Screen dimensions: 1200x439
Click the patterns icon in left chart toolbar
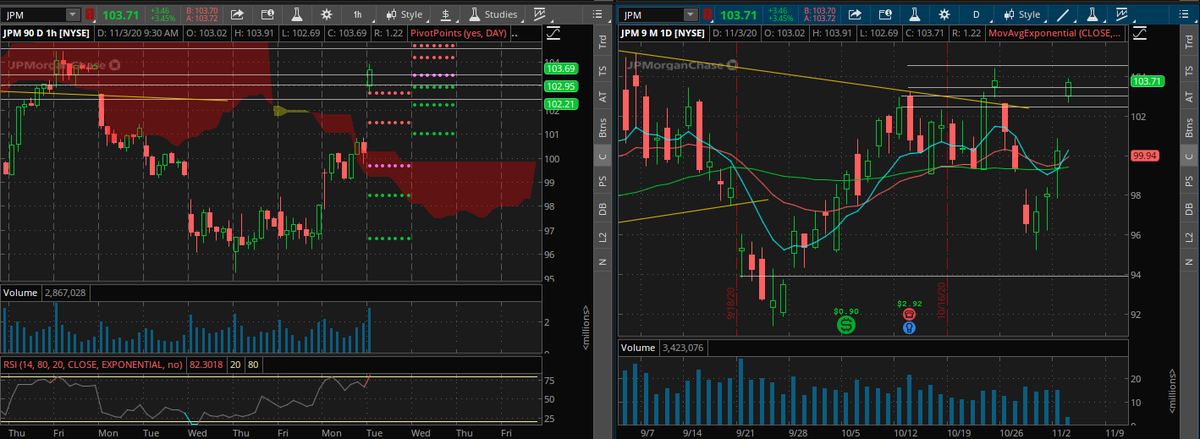539,15
